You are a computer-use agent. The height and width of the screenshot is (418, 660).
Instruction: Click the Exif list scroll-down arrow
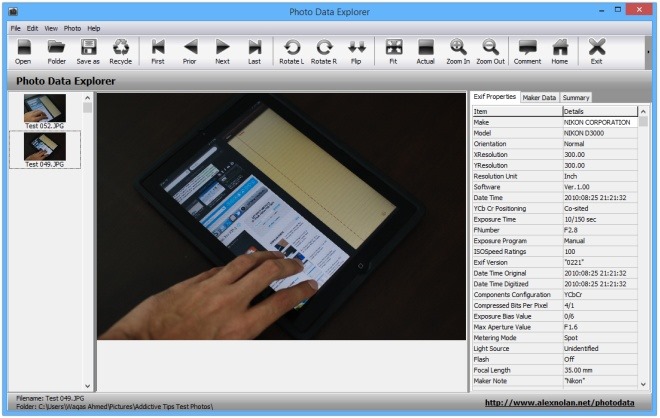coord(643,384)
